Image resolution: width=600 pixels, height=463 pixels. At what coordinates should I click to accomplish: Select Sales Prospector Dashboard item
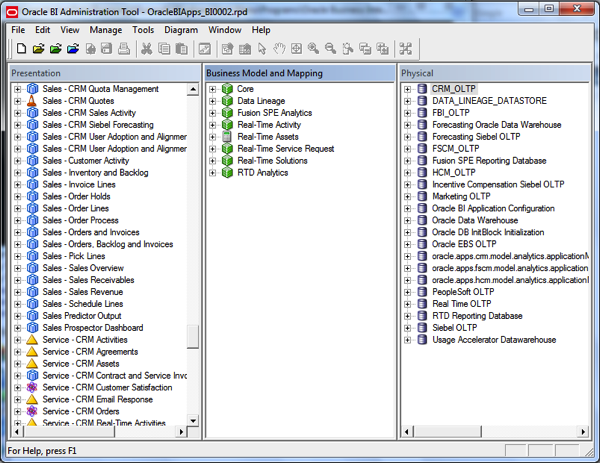[93, 328]
